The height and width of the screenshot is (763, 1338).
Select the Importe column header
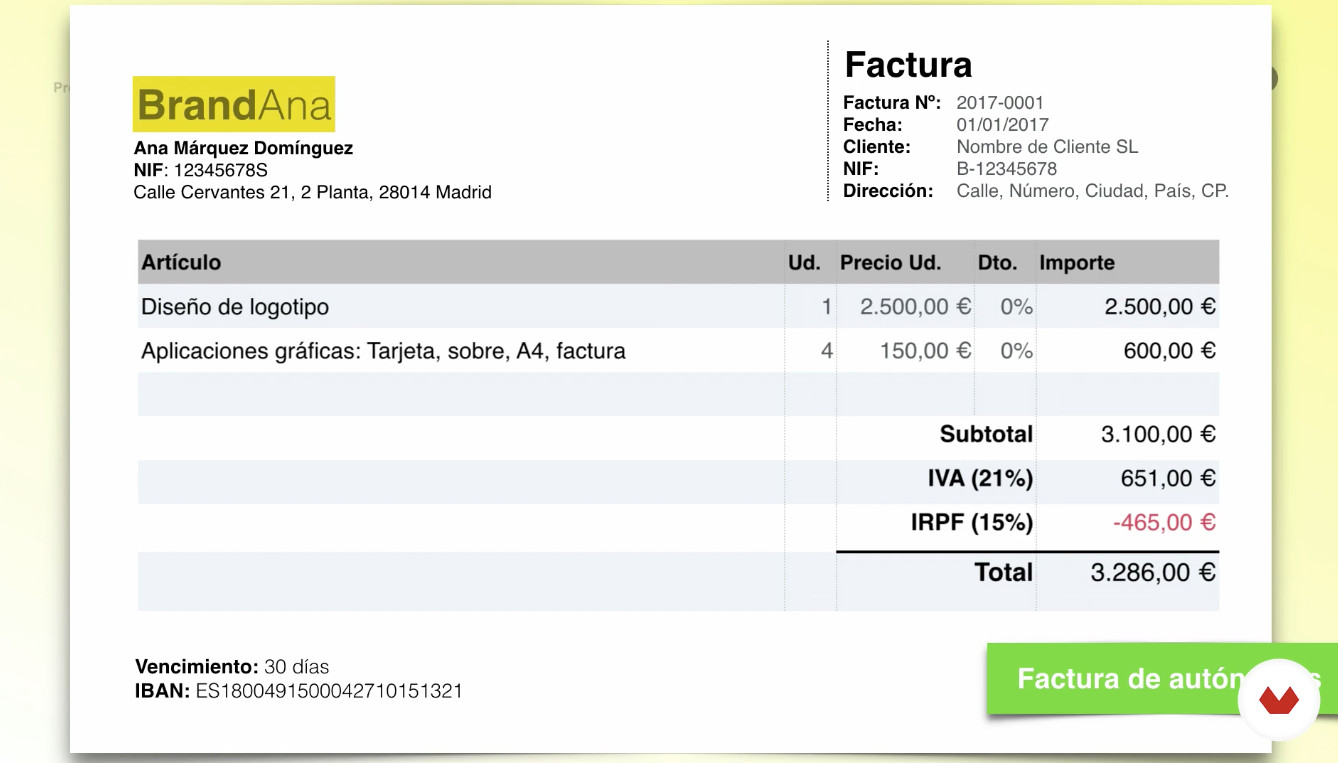pos(1077,263)
